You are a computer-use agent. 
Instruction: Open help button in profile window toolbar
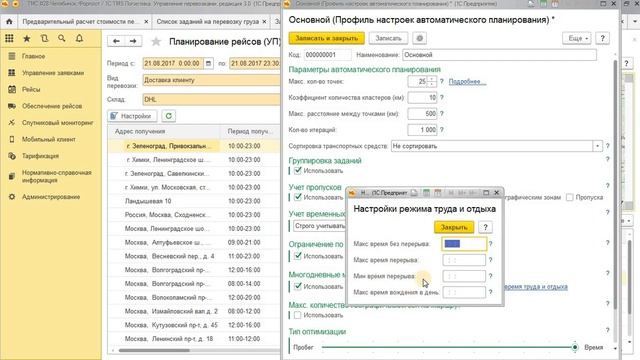(602, 38)
